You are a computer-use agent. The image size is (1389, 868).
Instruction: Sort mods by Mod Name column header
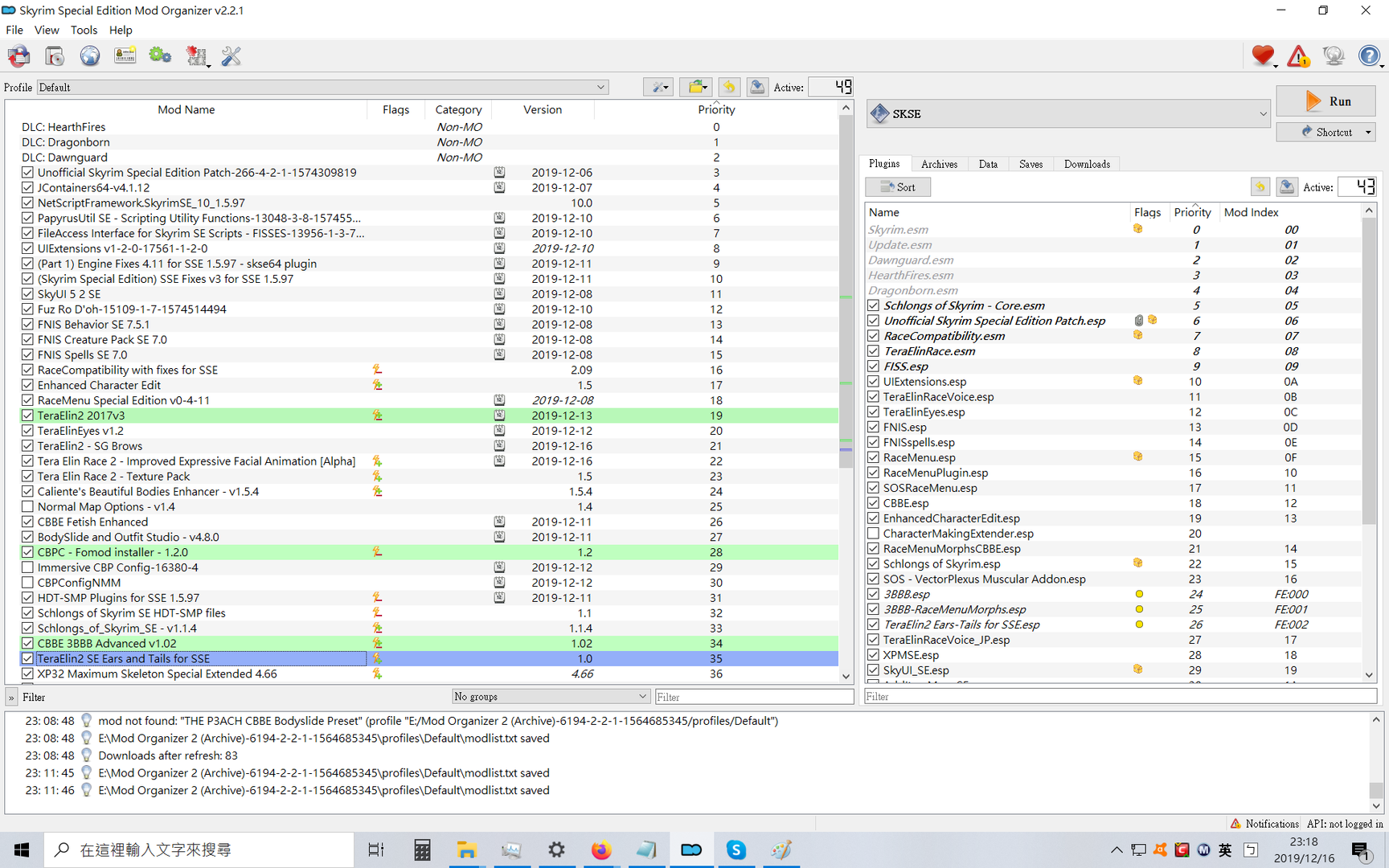(x=186, y=109)
